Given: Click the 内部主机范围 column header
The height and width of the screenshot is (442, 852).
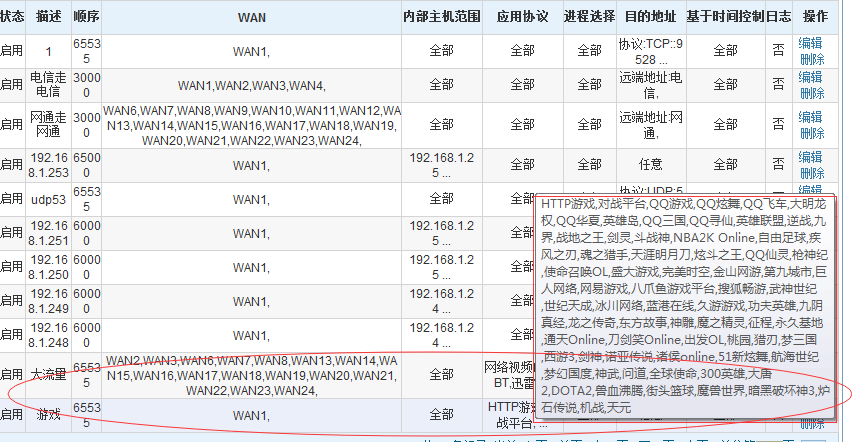Looking at the screenshot, I should coord(442,17).
